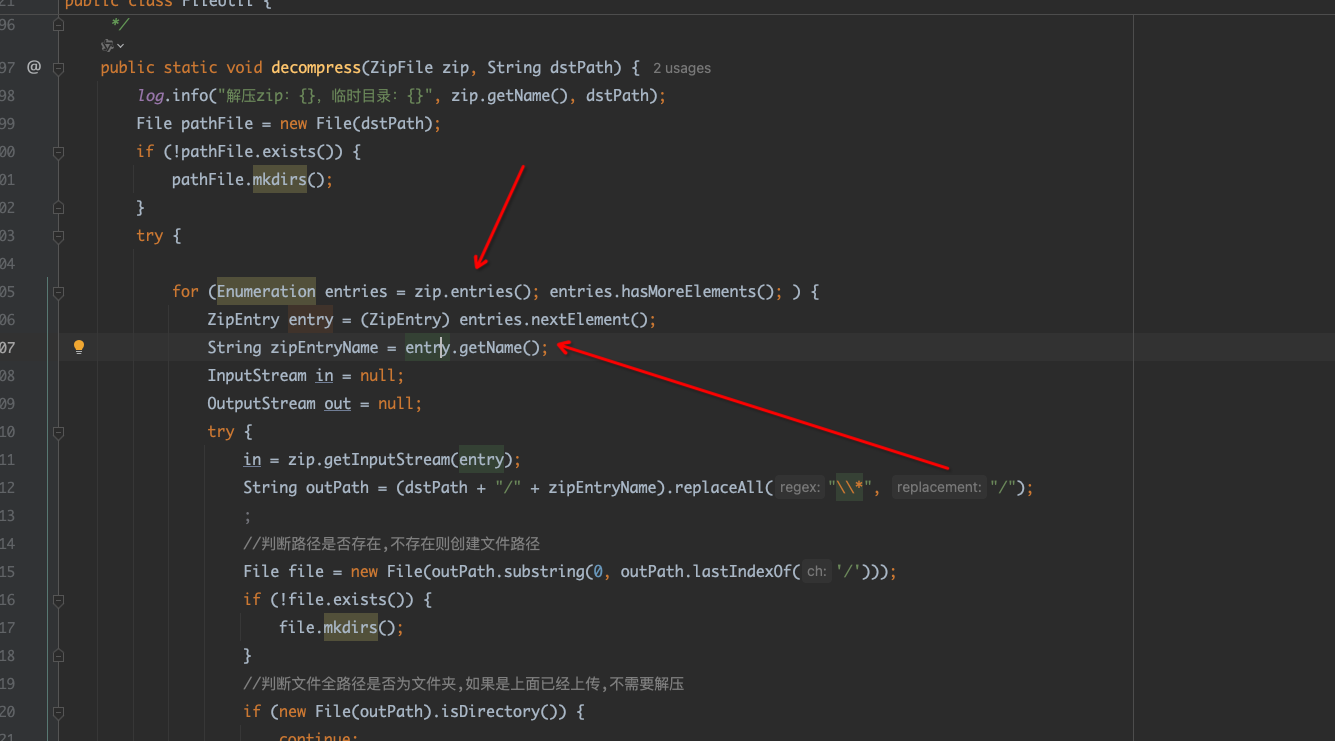Click the @ gutter icon beside decompress
This screenshot has height=741, width=1335.
click(34, 67)
